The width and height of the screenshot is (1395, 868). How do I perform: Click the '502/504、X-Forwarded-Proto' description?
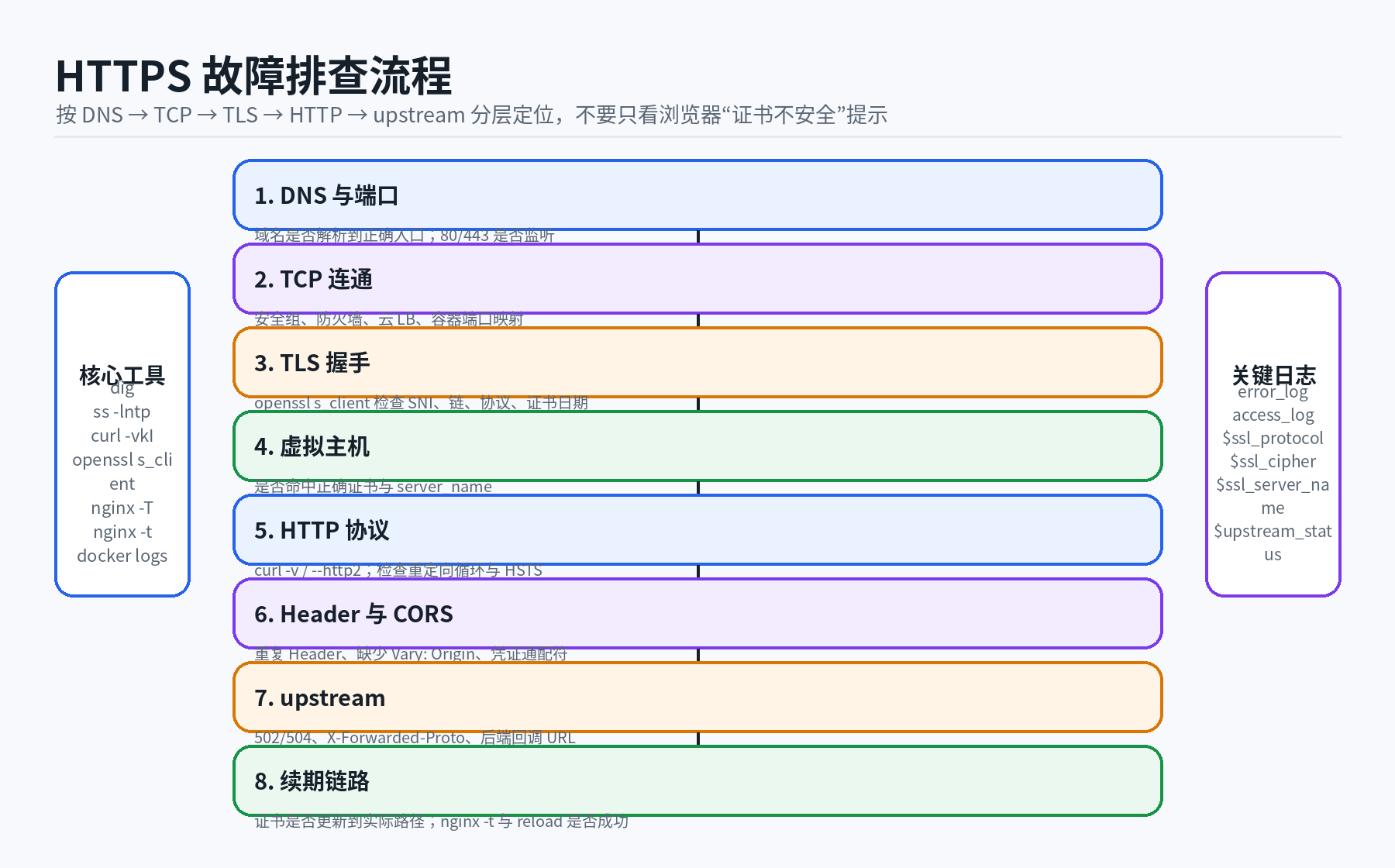(x=415, y=738)
